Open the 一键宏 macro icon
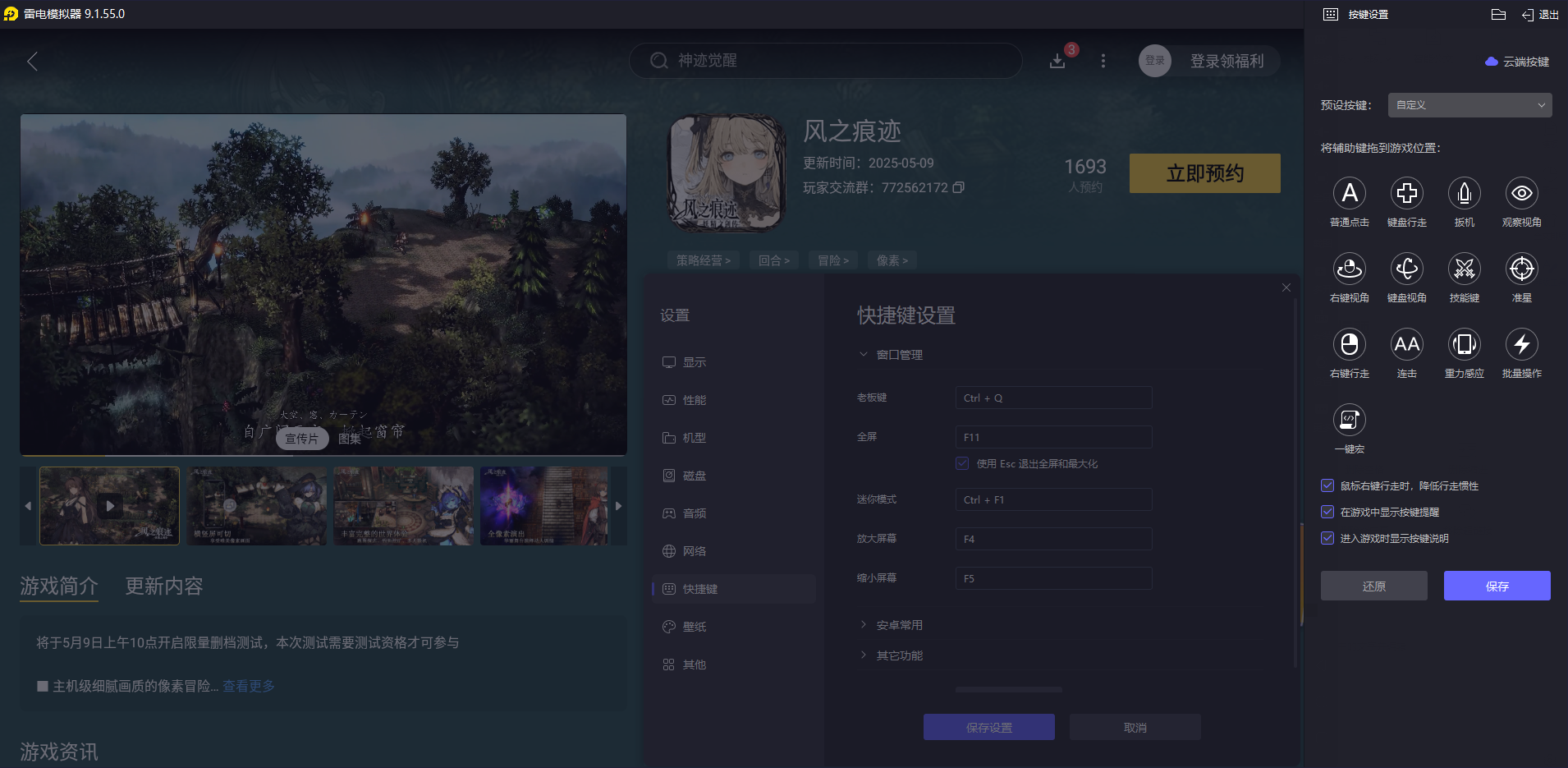The width and height of the screenshot is (1568, 768). pyautogui.click(x=1350, y=421)
